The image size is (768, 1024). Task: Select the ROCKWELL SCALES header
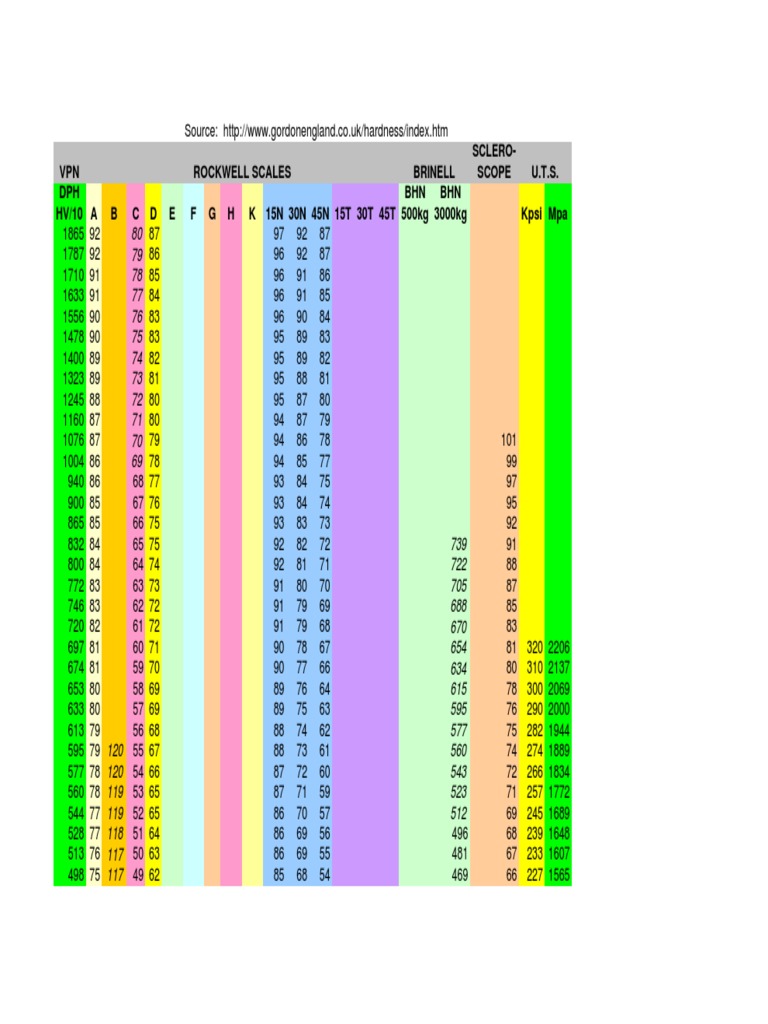point(242,172)
